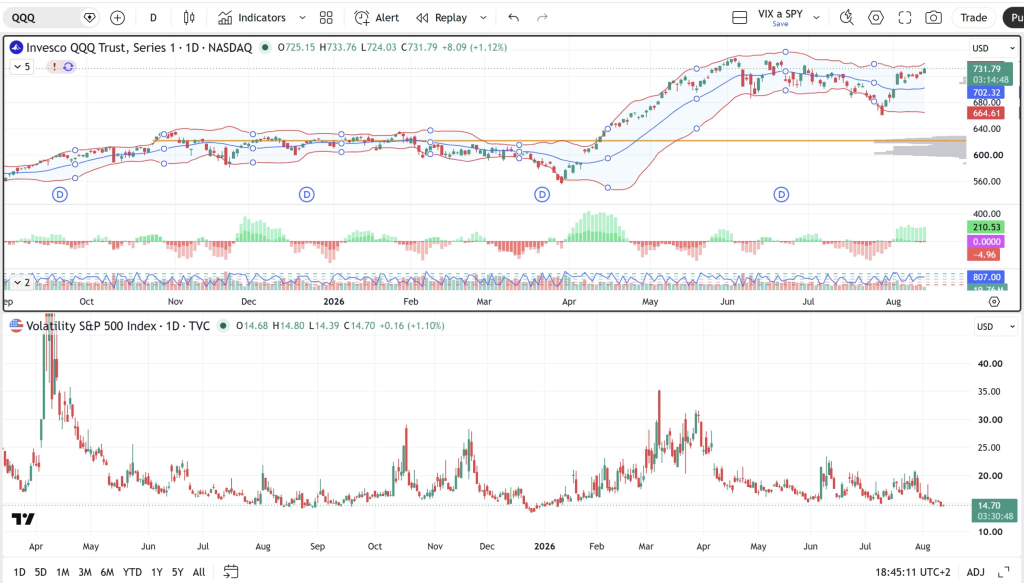Screen dimensions: 1024x583
Task: Click the QQQ market status green dot
Action: pyautogui.click(x=264, y=47)
